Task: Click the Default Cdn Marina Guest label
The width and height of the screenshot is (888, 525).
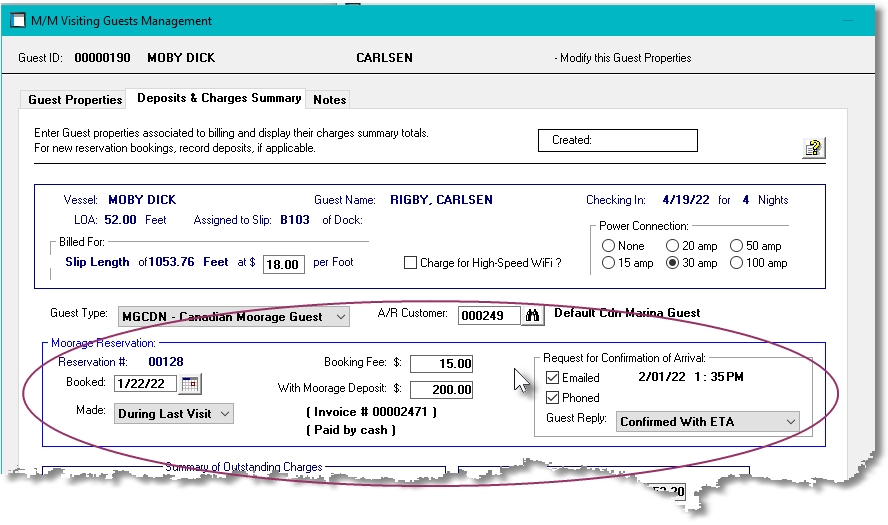Action: coord(627,313)
